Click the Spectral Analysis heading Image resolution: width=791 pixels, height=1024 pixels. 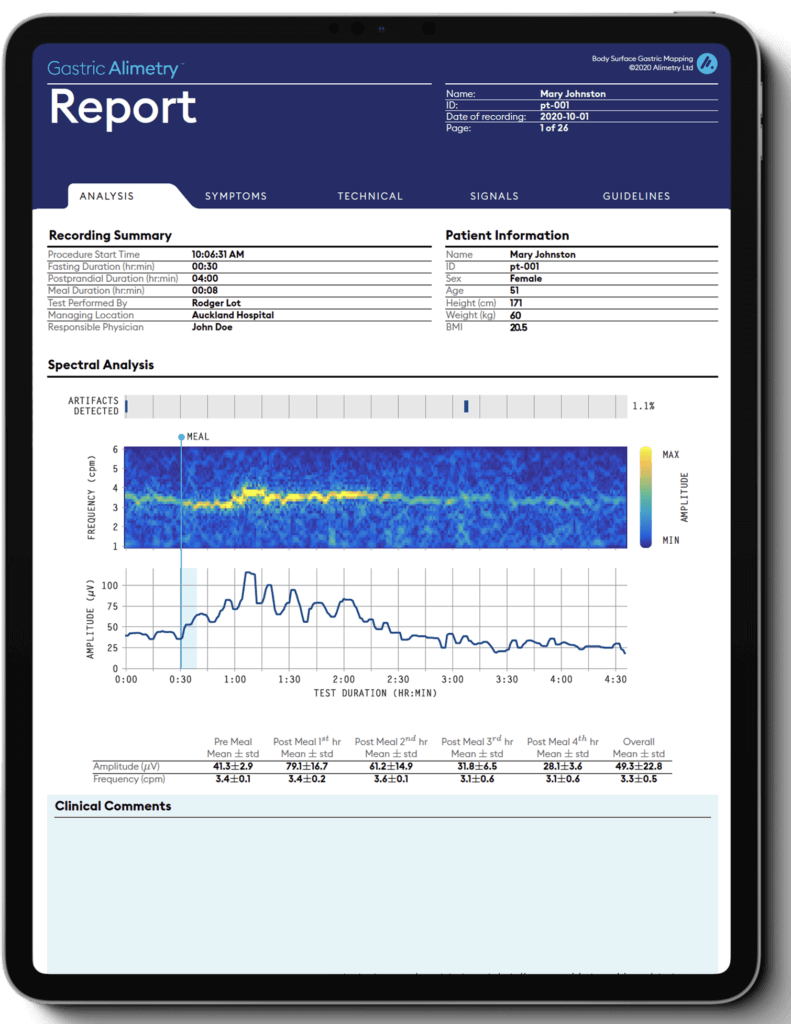click(101, 364)
